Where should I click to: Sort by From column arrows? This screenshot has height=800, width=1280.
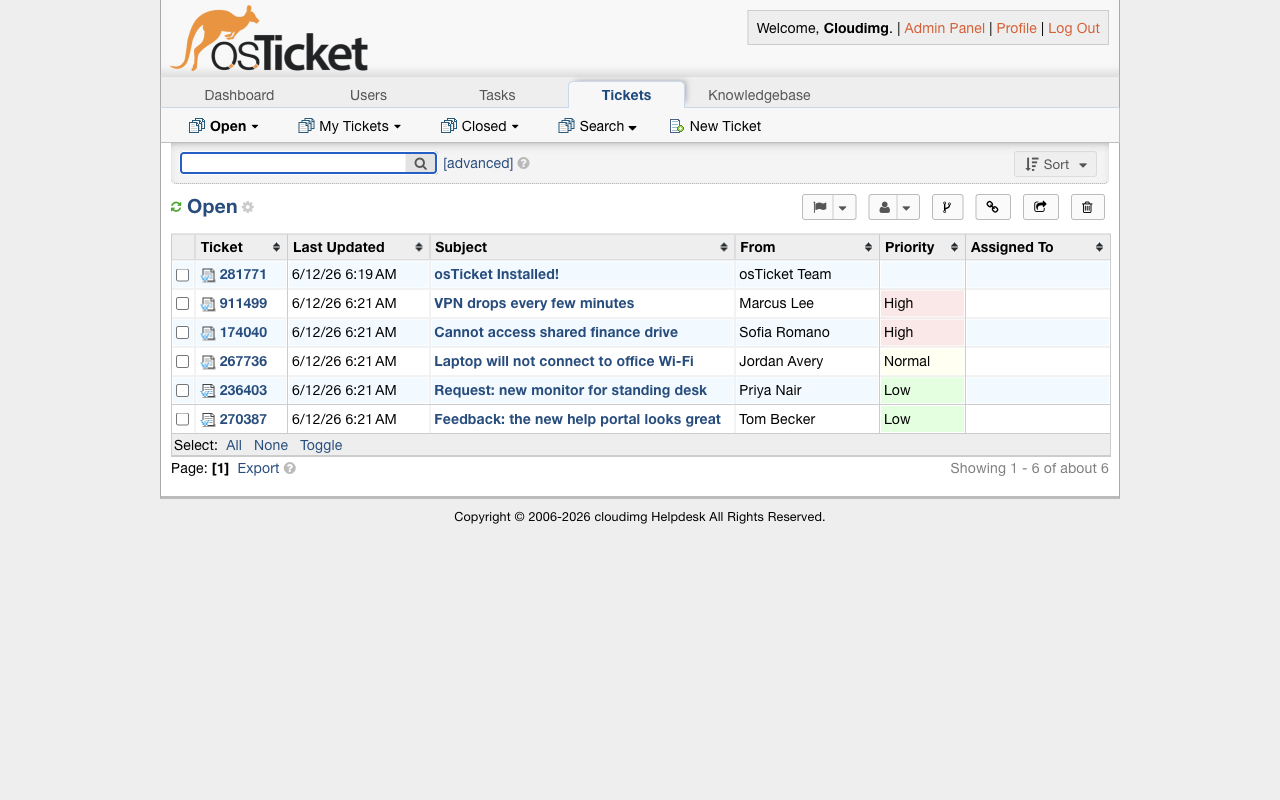tap(869, 247)
